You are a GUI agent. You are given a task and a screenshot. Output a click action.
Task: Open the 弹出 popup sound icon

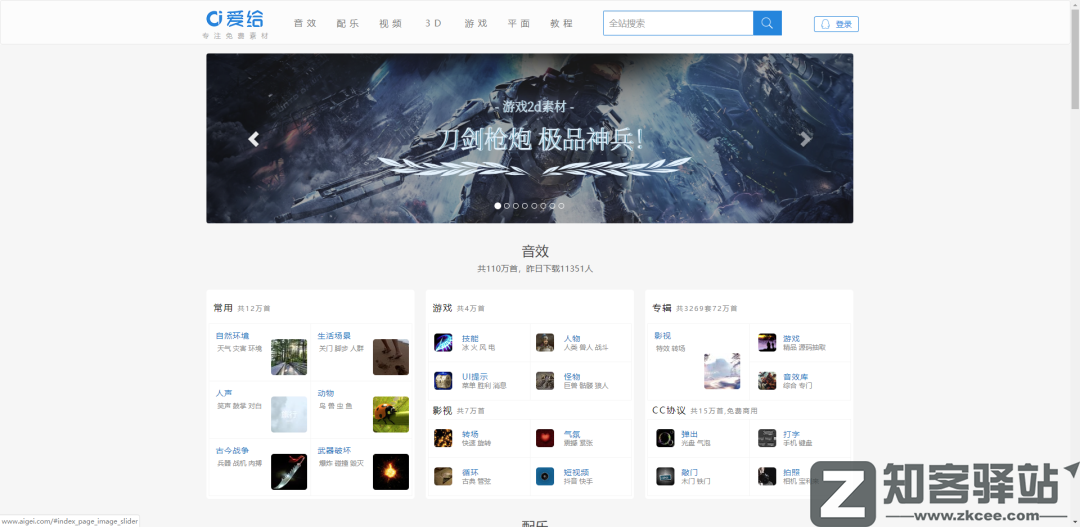(x=665, y=438)
